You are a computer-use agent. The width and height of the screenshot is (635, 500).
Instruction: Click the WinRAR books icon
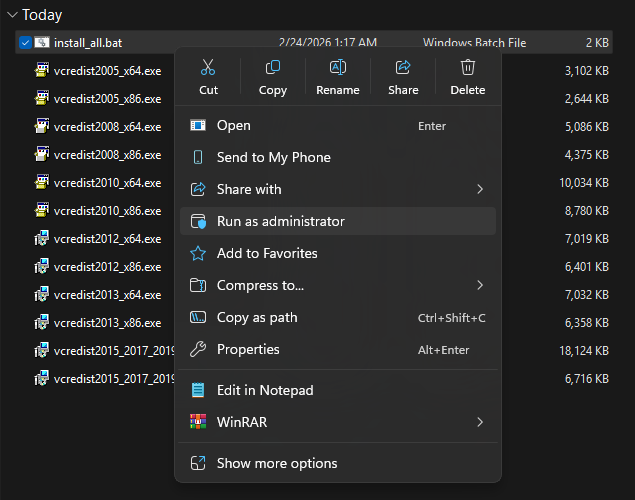point(198,422)
